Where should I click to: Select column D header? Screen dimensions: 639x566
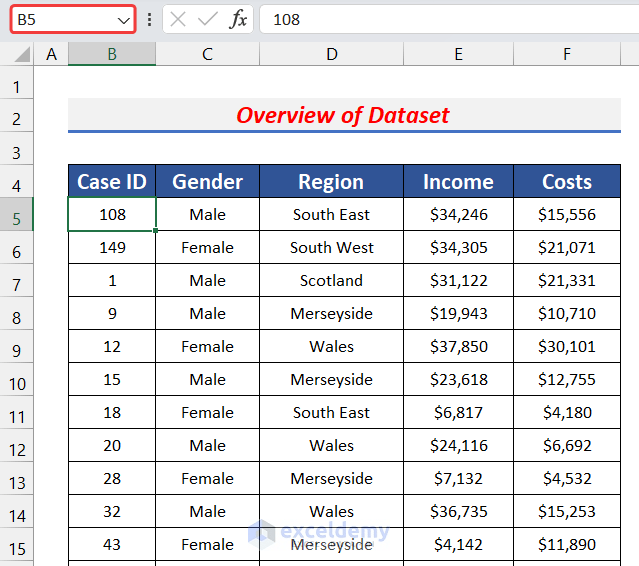[x=331, y=54]
